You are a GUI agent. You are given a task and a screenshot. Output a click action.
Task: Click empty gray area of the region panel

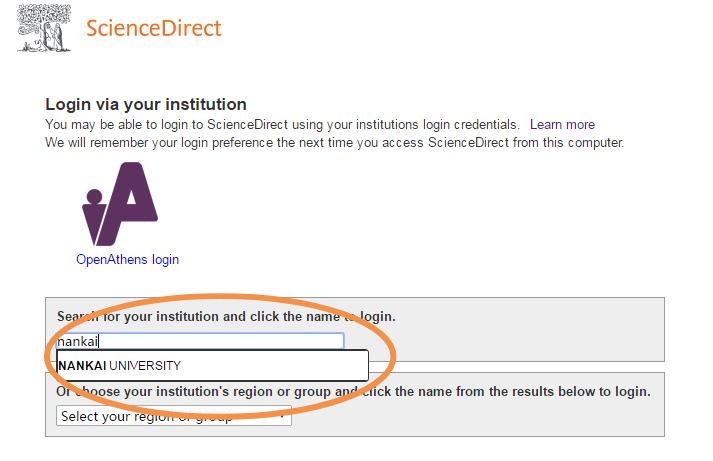477,417
